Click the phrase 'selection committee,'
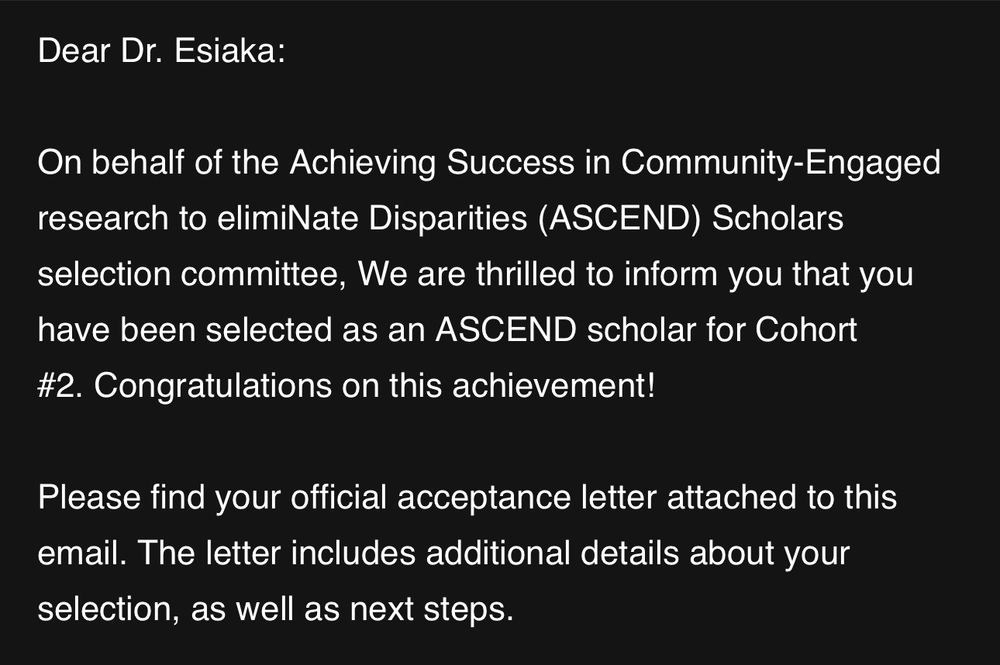Screen dimensions: 1000x665 pos(192,274)
